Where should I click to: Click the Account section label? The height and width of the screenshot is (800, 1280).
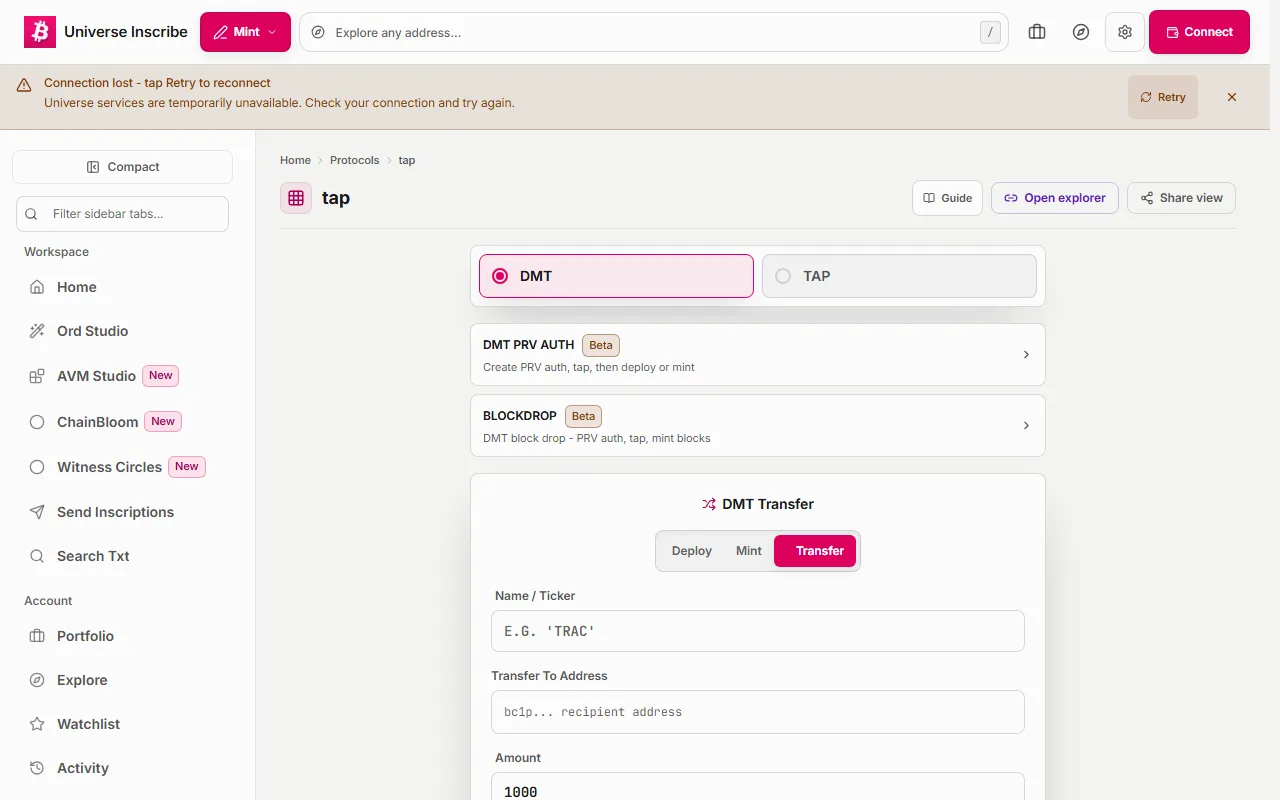click(48, 601)
